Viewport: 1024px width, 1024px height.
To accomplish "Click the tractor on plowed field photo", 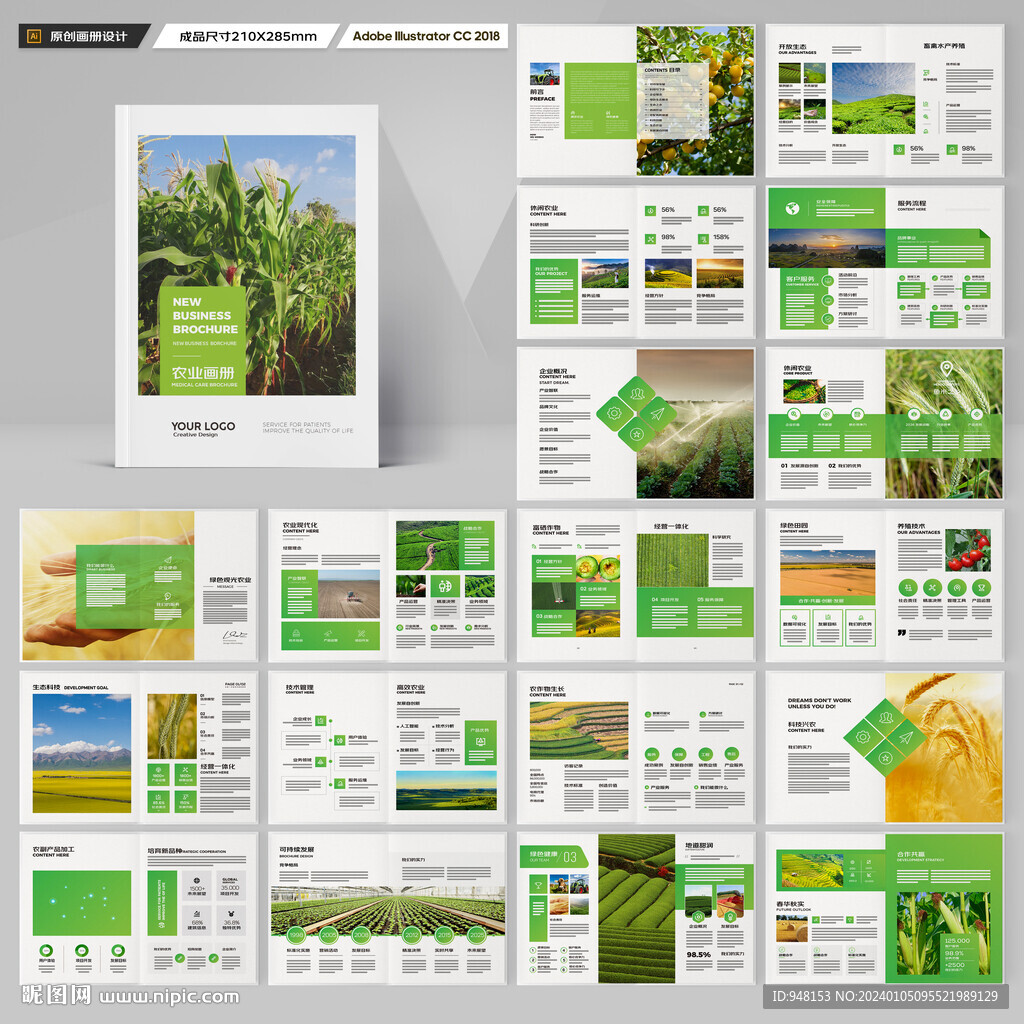I will pos(349,594).
